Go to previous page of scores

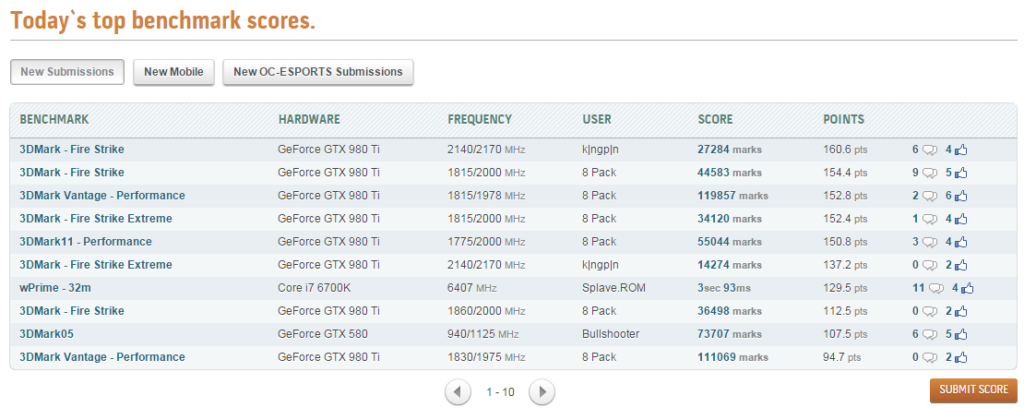(458, 392)
